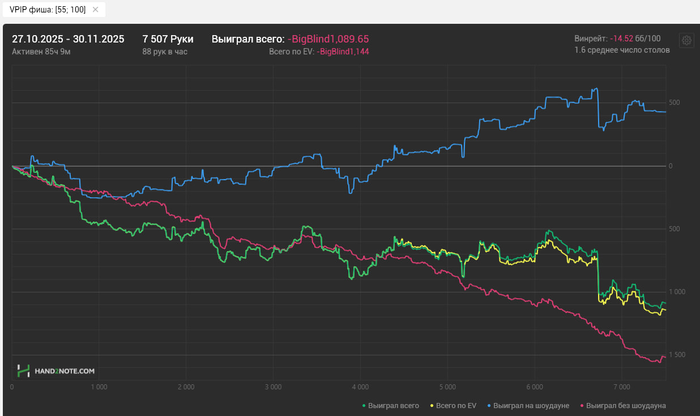
Task: Click the среднее число столов stat
Action: tap(620, 50)
